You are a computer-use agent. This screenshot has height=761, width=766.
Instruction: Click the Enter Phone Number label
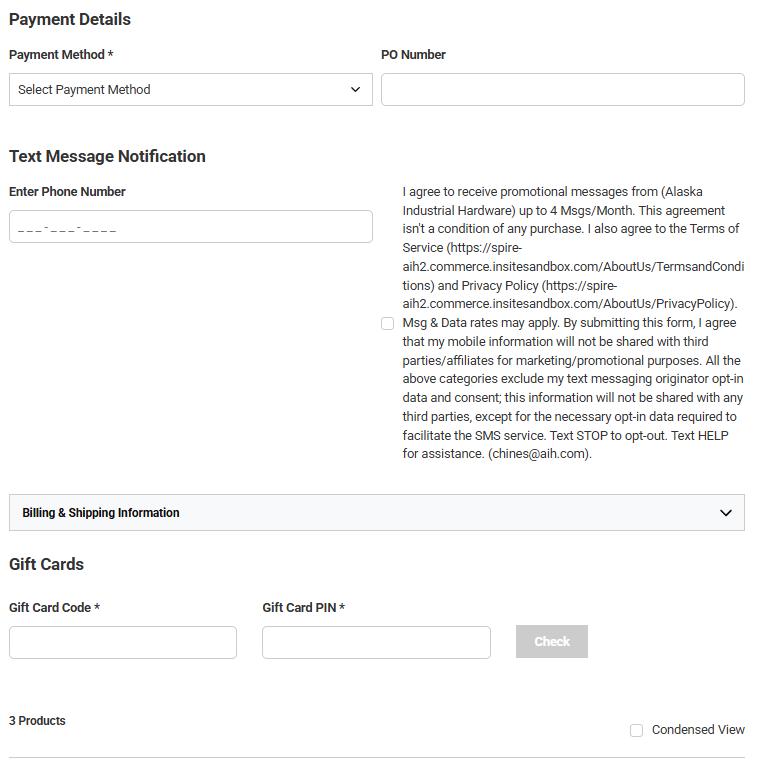(x=67, y=192)
